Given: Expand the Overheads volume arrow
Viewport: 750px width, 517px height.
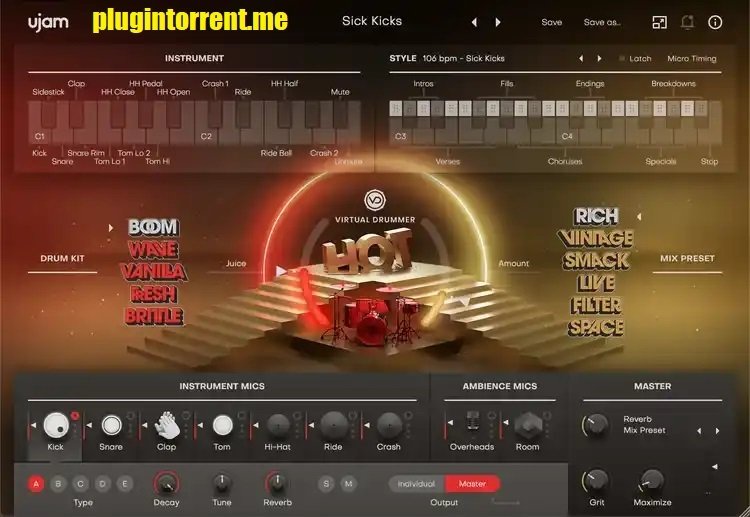Looking at the screenshot, I should pyautogui.click(x=450, y=423).
